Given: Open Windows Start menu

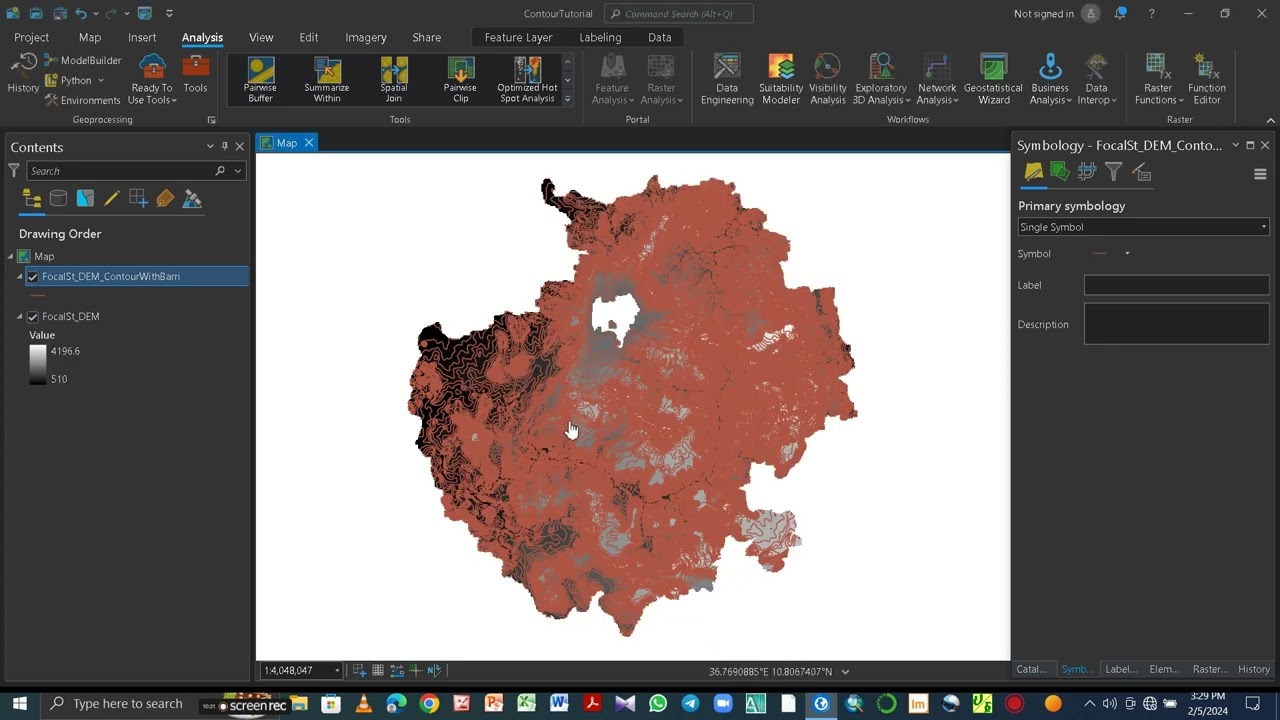Looking at the screenshot, I should tap(19, 704).
